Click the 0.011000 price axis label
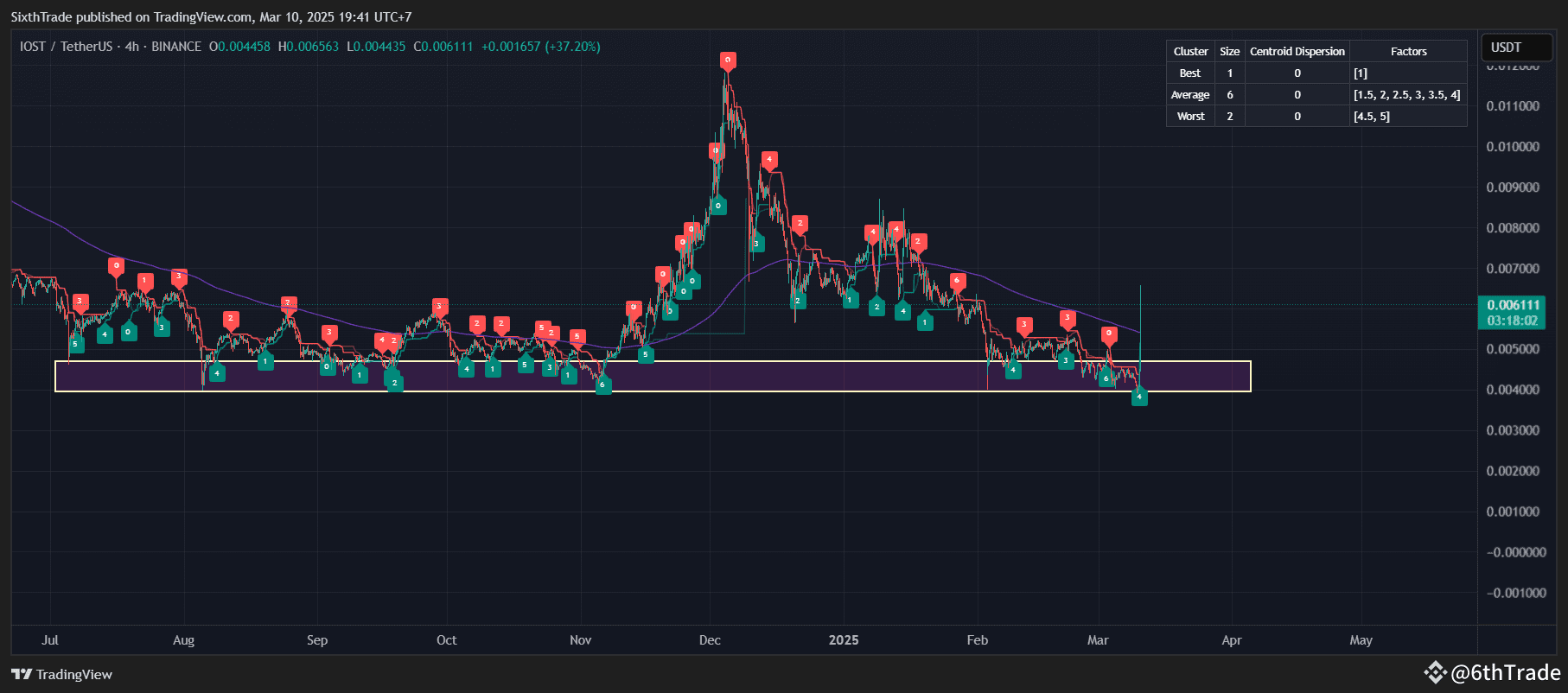 point(1513,106)
